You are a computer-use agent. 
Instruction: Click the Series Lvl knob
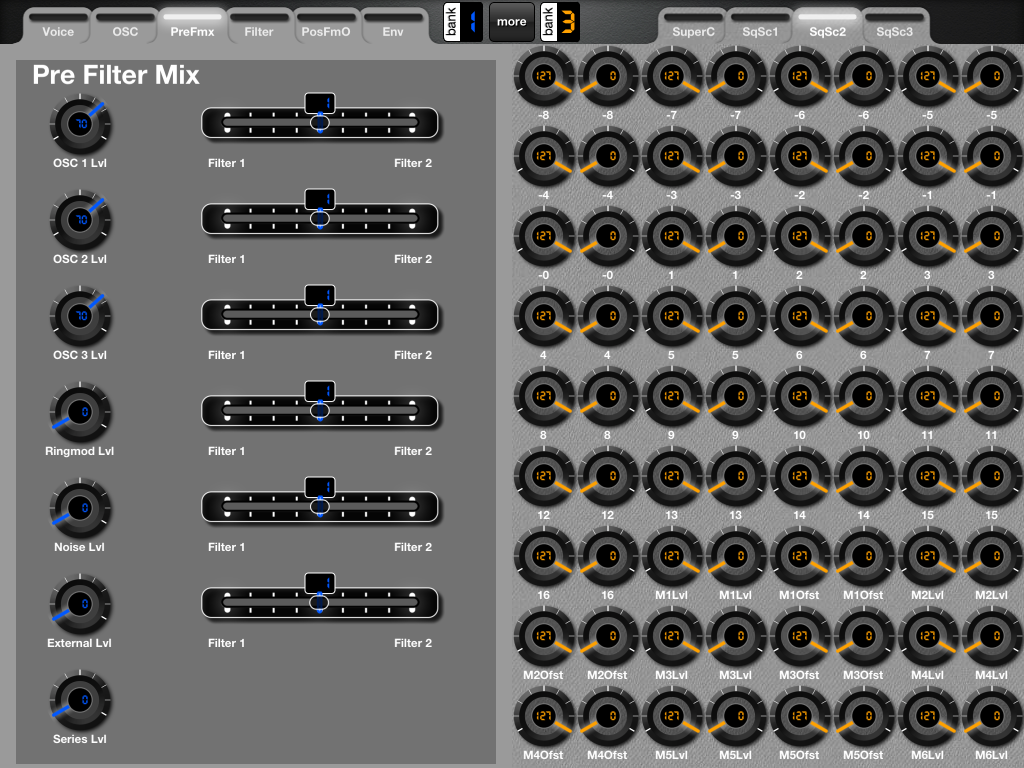(80, 700)
